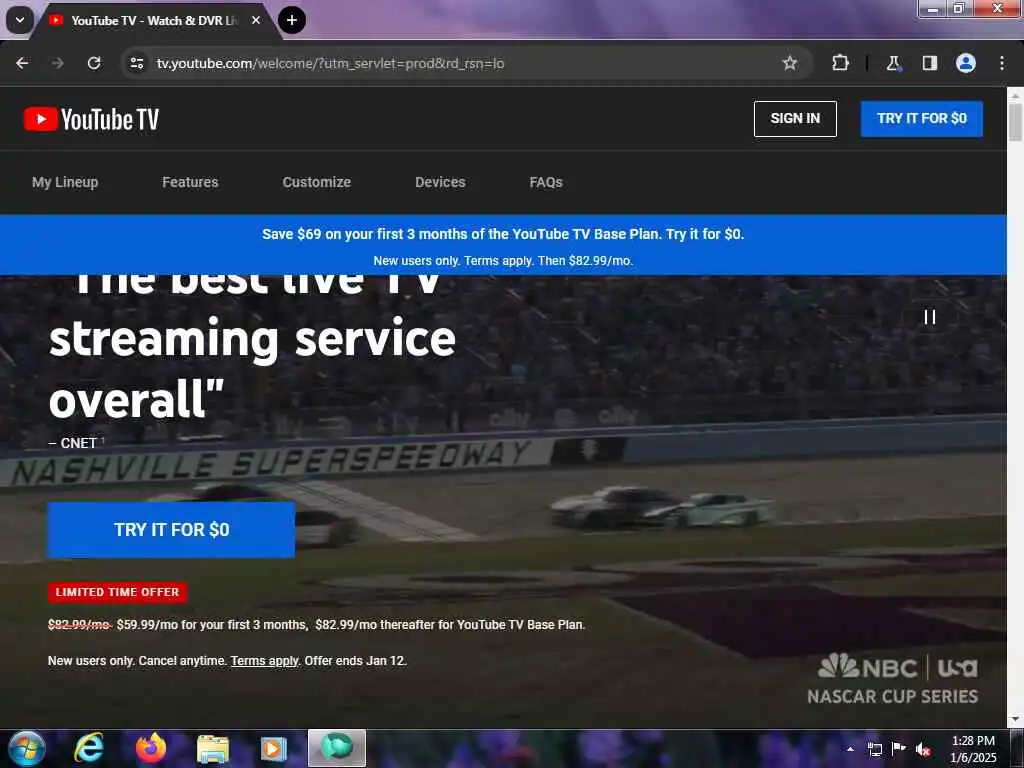Launch Firefox from taskbar
Image resolution: width=1024 pixels, height=768 pixels.
tap(151, 748)
